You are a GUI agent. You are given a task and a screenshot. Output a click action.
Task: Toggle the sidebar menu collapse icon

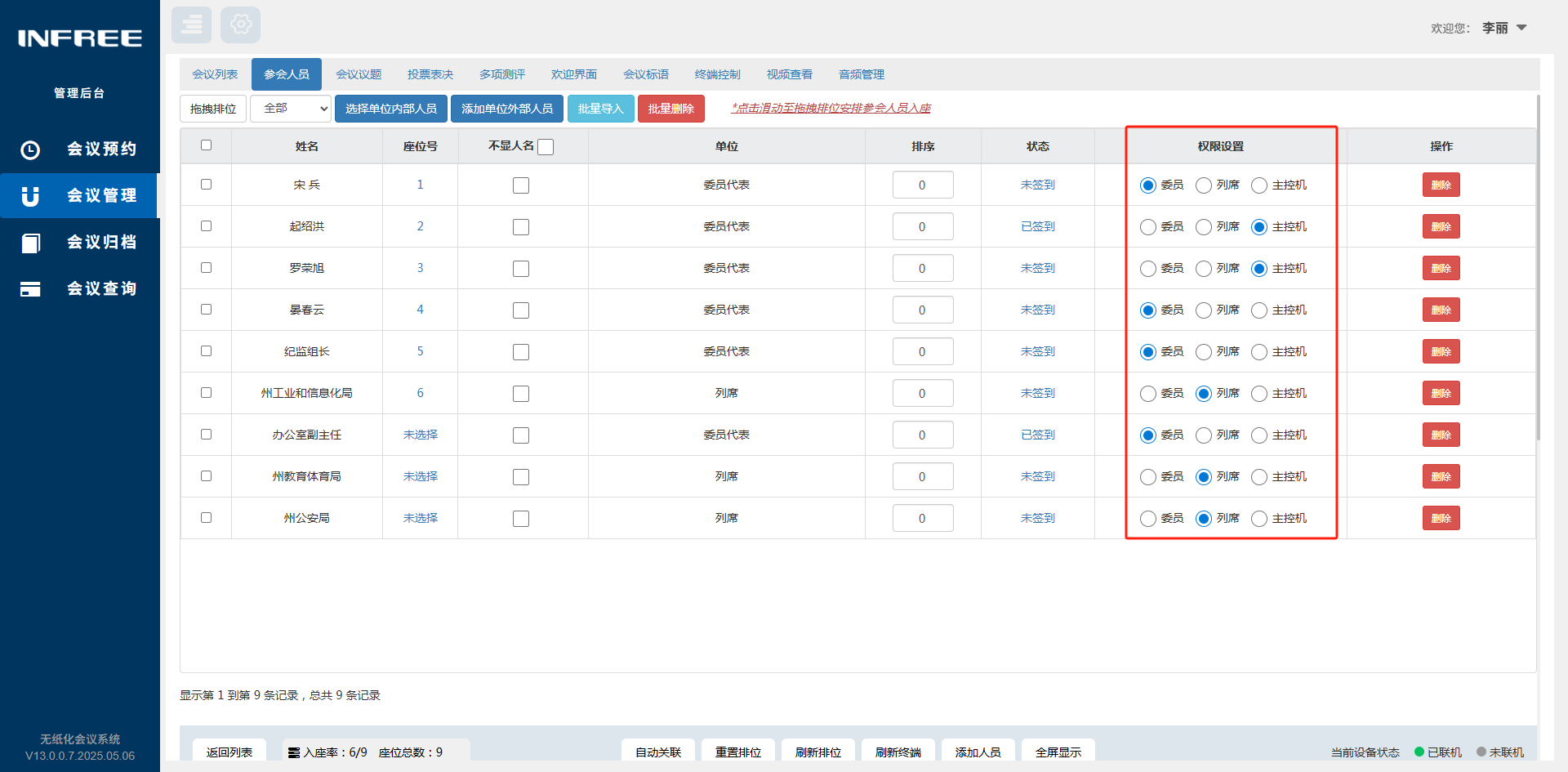point(191,25)
